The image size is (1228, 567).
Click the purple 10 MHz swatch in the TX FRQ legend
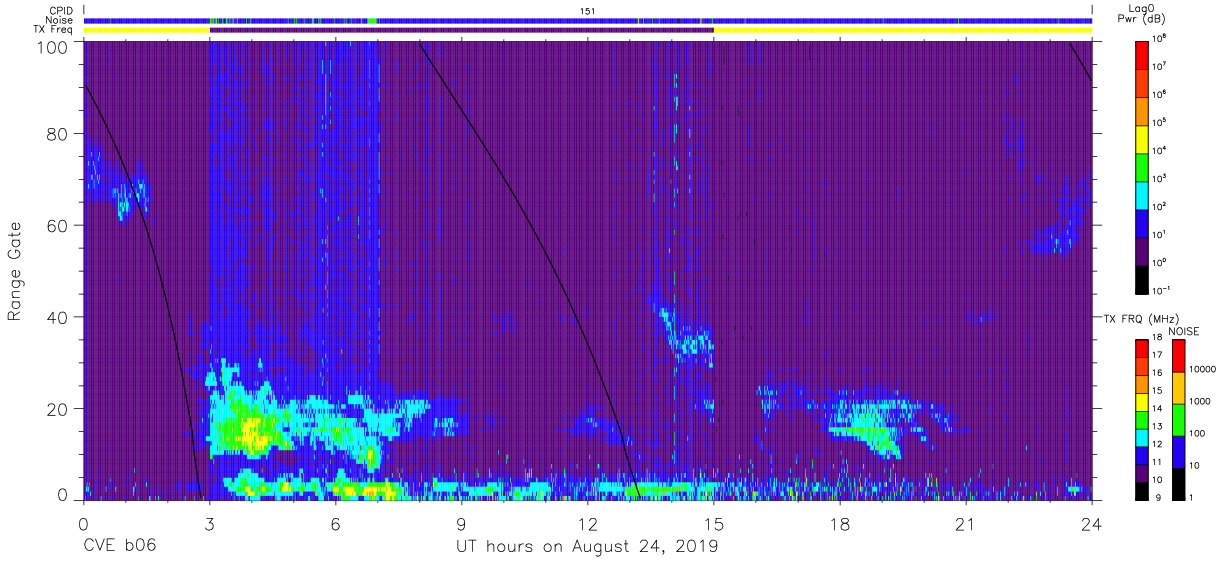click(1141, 472)
